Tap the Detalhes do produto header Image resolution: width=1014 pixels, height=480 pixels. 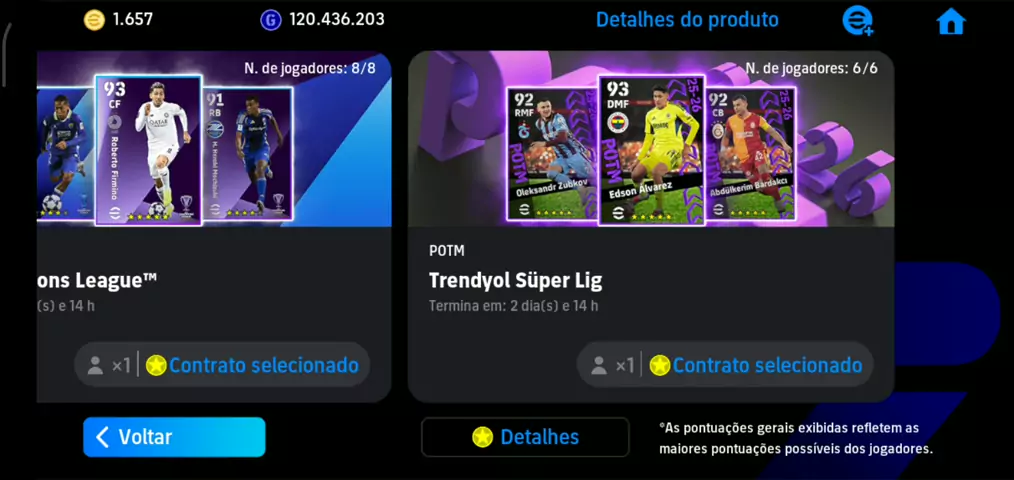click(x=687, y=19)
